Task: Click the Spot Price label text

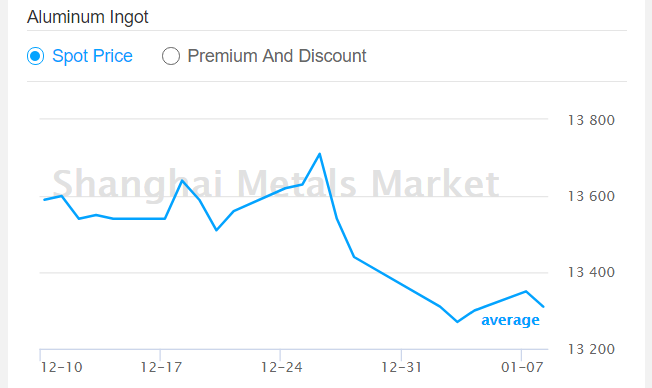Action: [x=92, y=56]
